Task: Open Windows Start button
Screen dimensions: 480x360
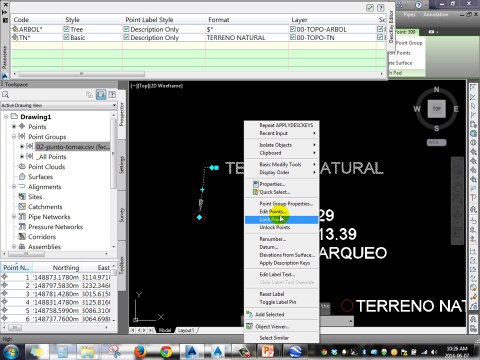Action: tap(12, 352)
